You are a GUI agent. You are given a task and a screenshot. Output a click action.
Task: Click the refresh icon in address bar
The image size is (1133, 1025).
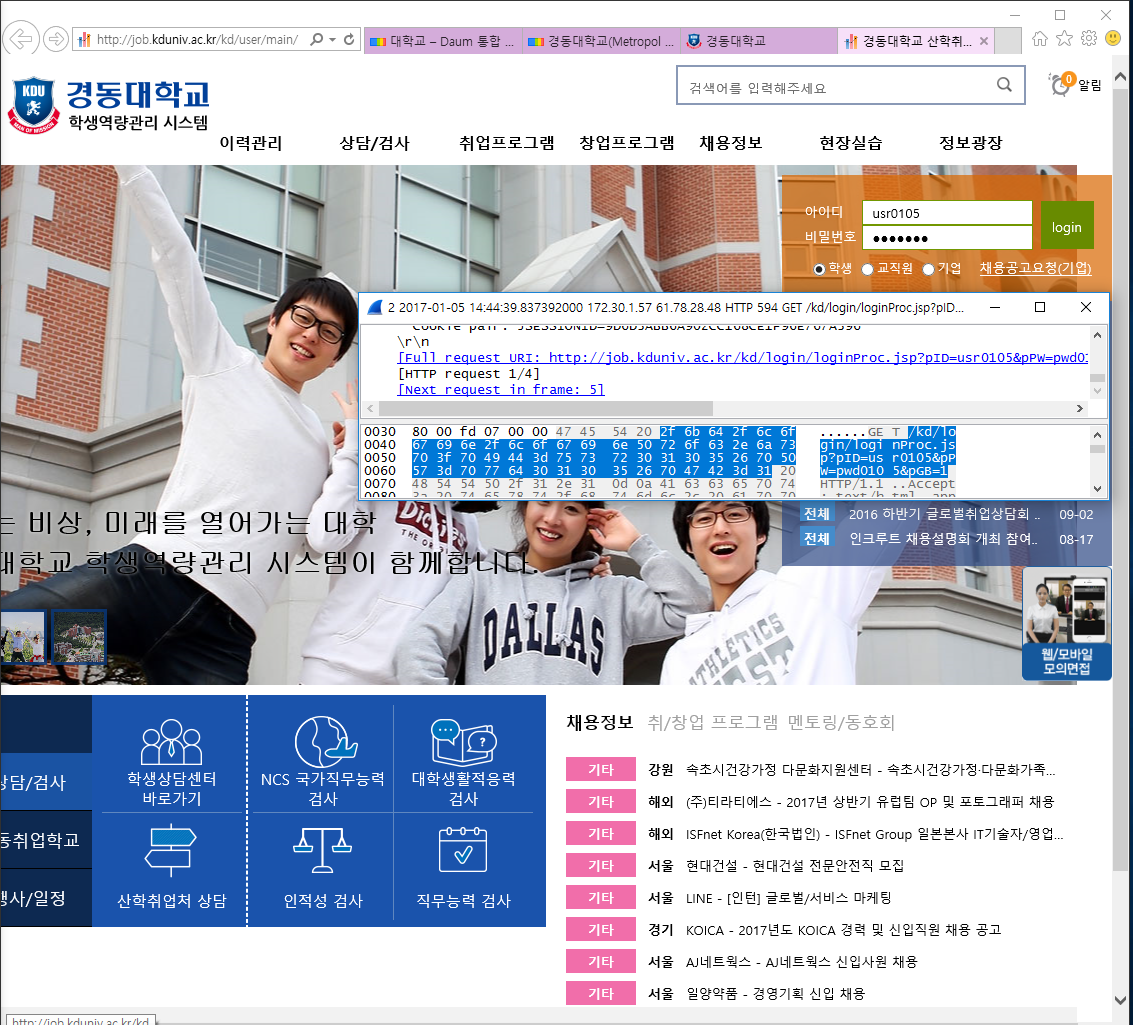click(x=349, y=39)
